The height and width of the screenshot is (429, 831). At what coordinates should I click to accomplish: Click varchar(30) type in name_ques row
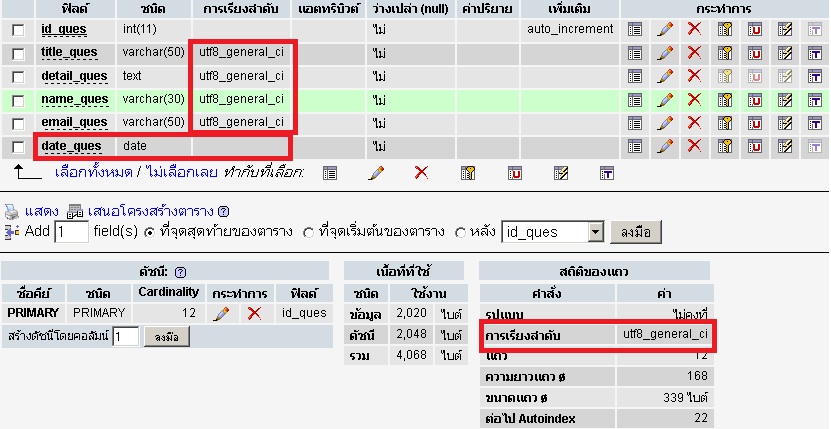coord(153,99)
